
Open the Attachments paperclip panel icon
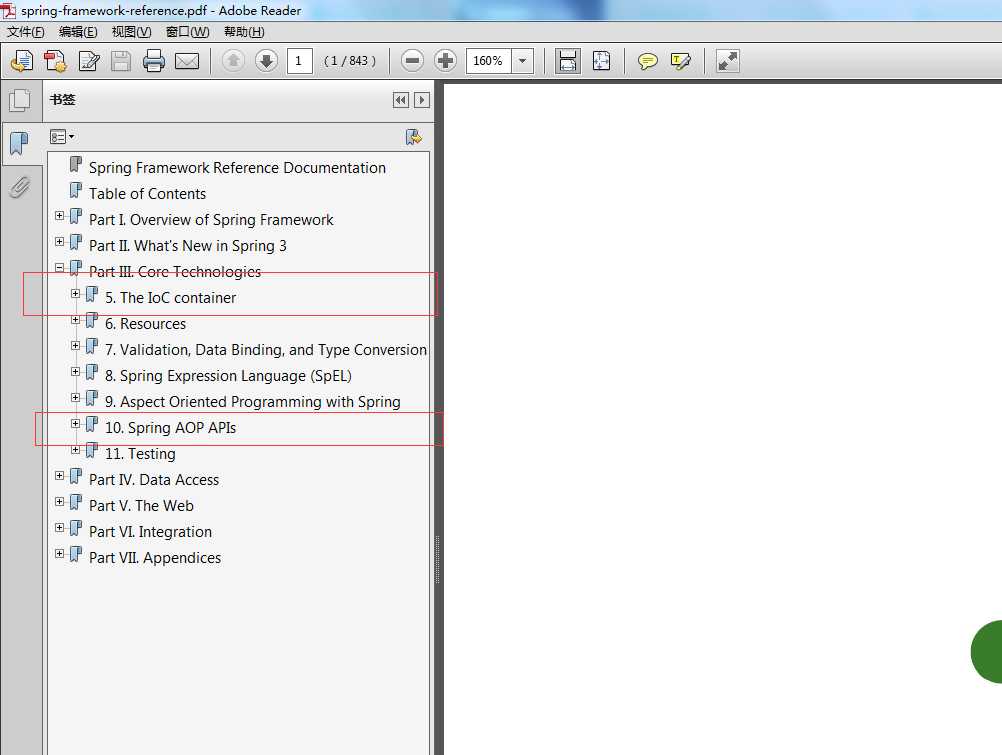20,187
